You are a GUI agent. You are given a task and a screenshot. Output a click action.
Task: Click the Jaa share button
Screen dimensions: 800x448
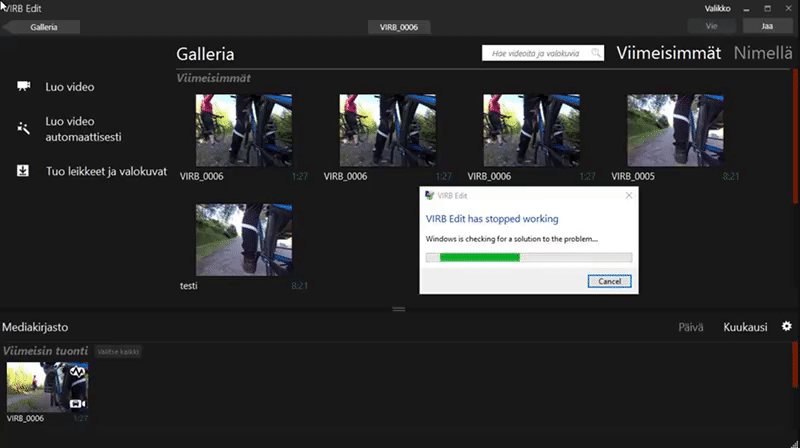(x=767, y=26)
